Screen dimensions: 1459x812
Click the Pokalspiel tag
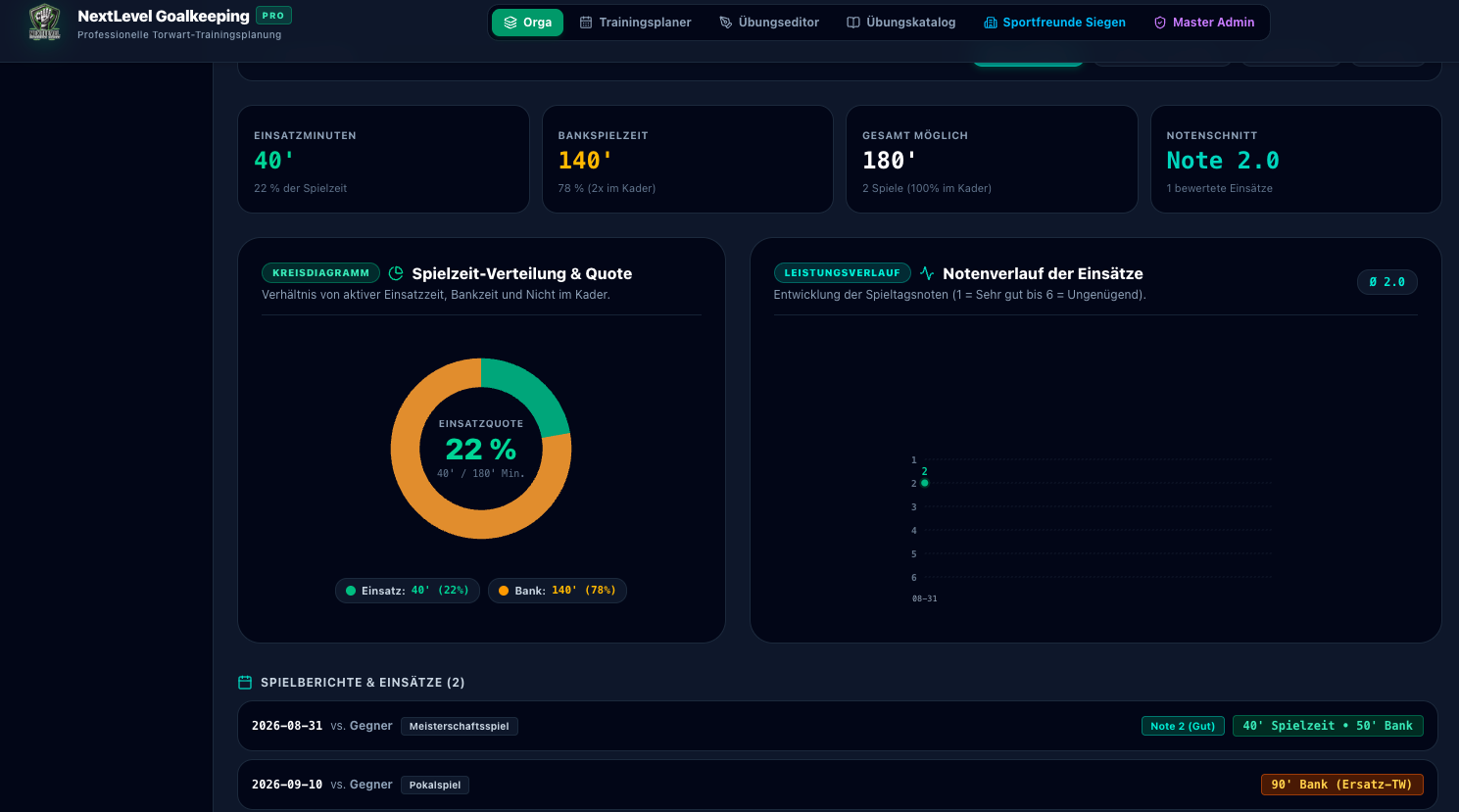[x=435, y=785]
